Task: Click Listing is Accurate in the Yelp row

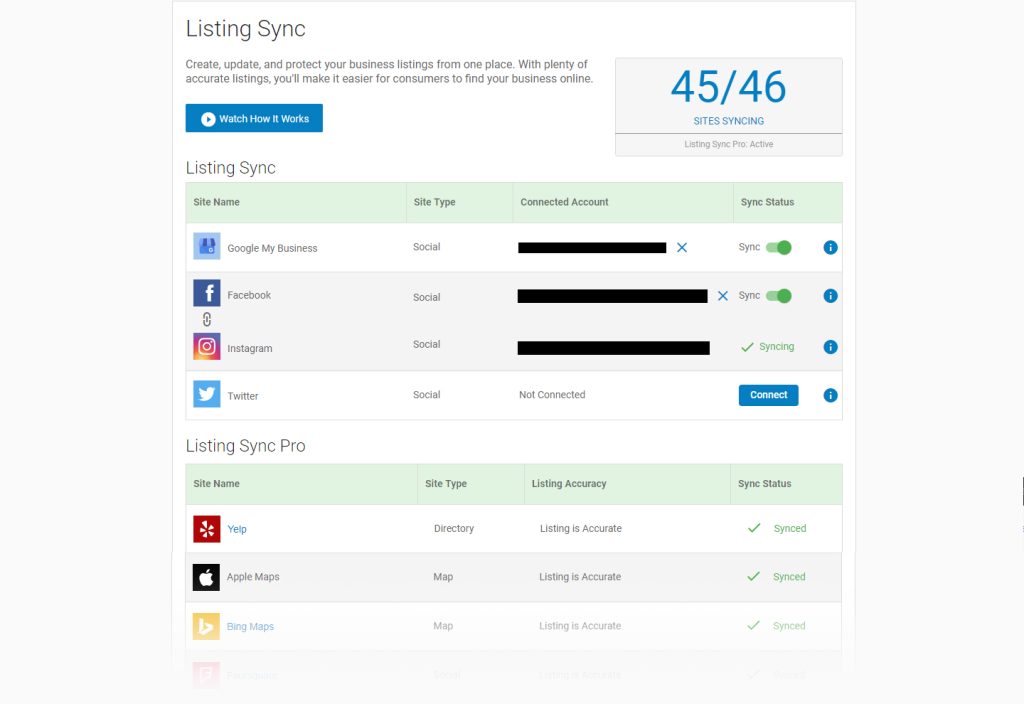Action: (x=581, y=528)
